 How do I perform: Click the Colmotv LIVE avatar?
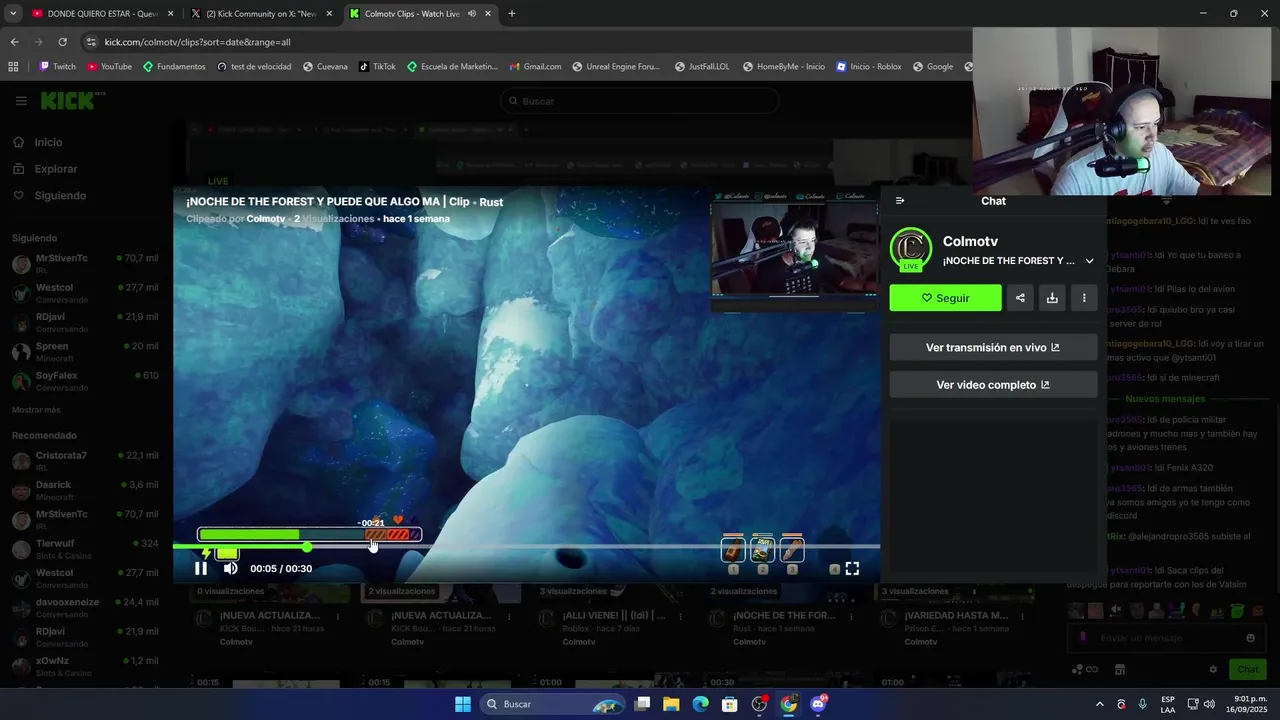point(910,250)
